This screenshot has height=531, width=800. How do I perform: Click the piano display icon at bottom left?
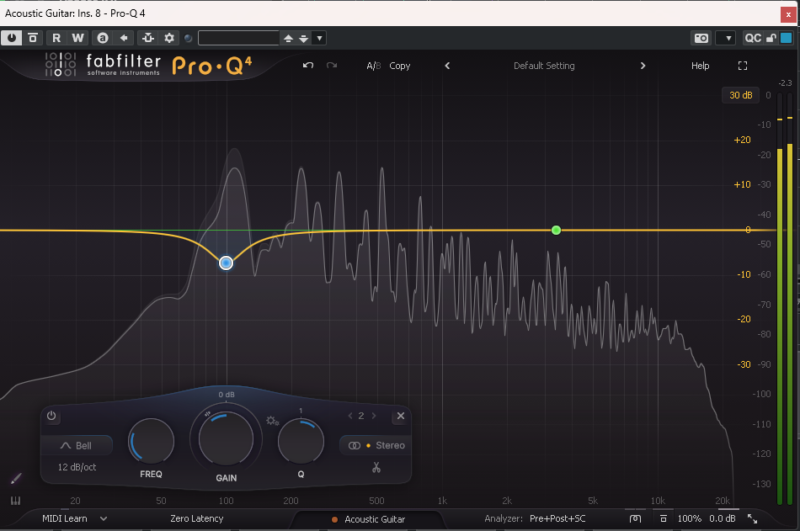[16, 500]
